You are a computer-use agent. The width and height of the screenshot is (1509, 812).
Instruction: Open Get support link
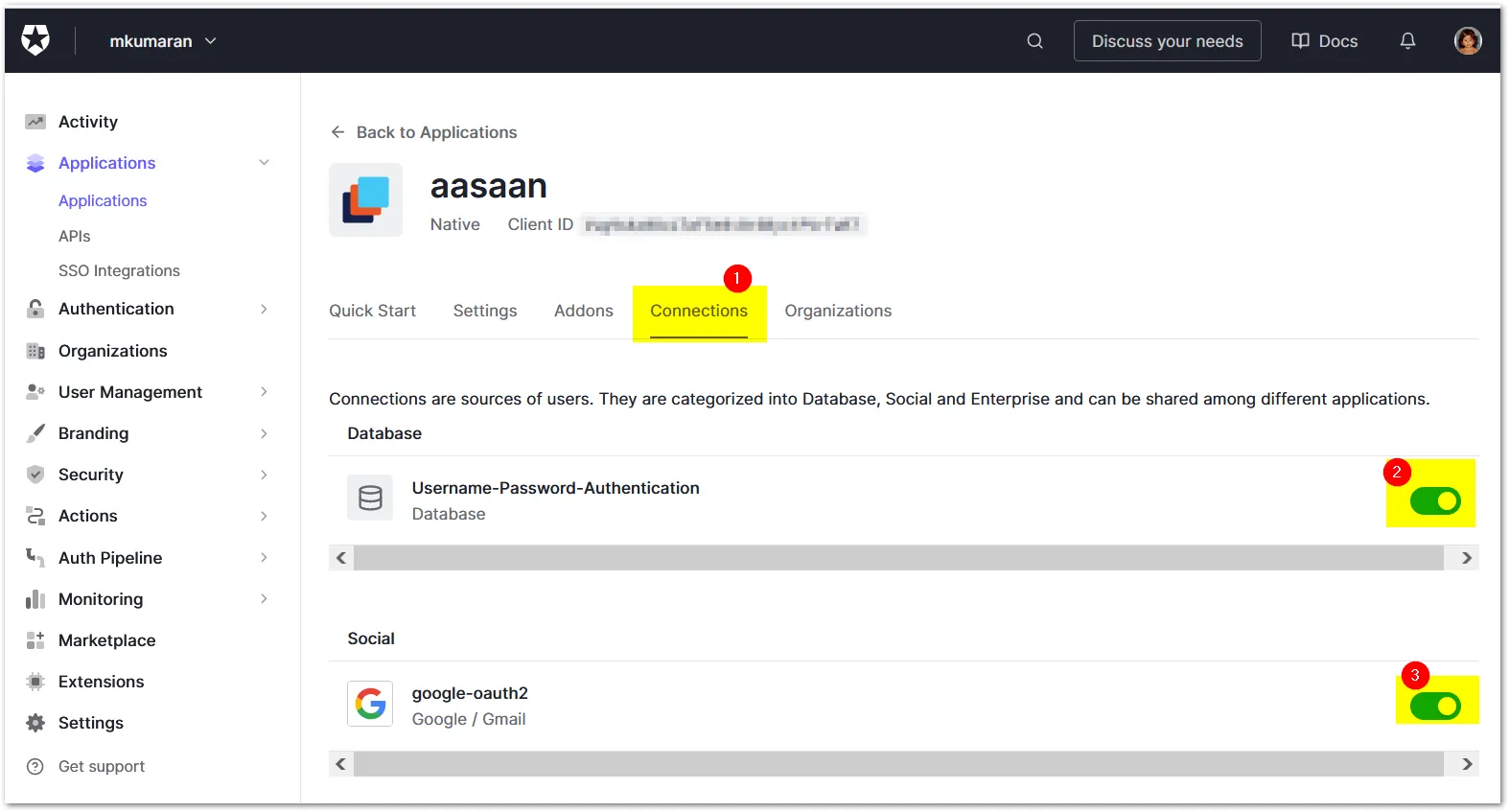(x=102, y=766)
